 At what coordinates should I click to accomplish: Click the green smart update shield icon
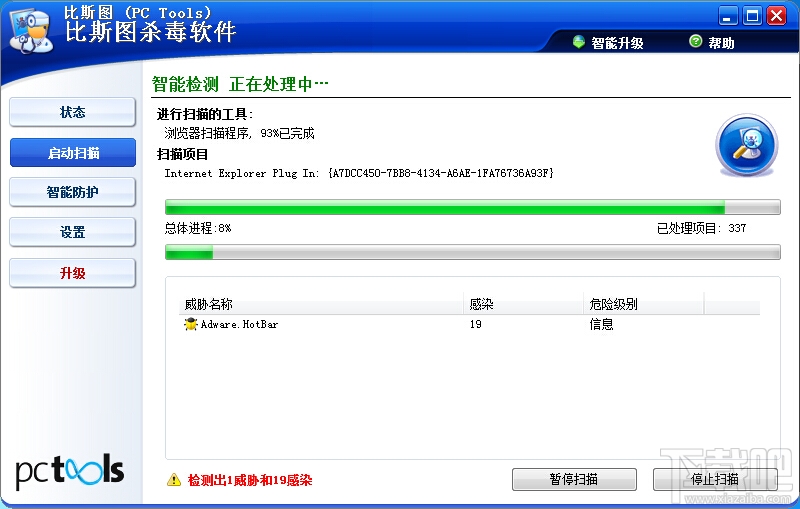tap(579, 42)
